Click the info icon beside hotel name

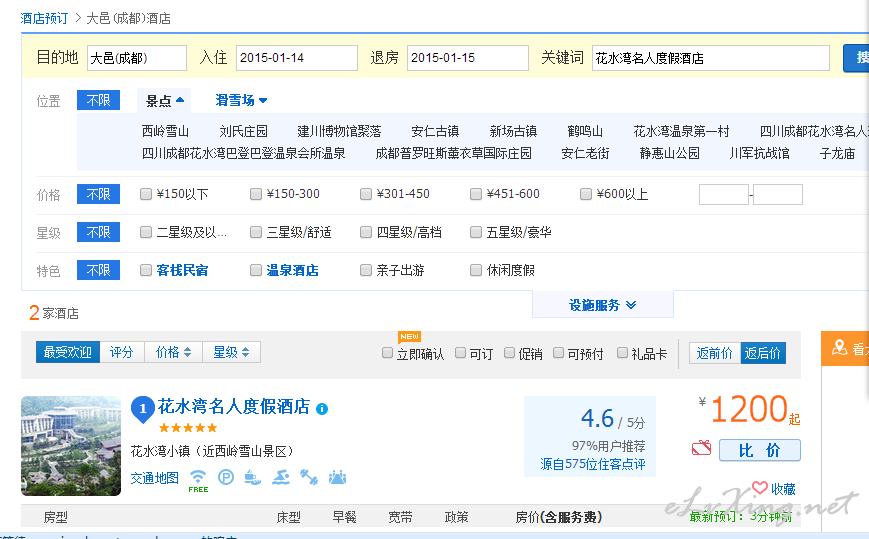pyautogui.click(x=322, y=409)
